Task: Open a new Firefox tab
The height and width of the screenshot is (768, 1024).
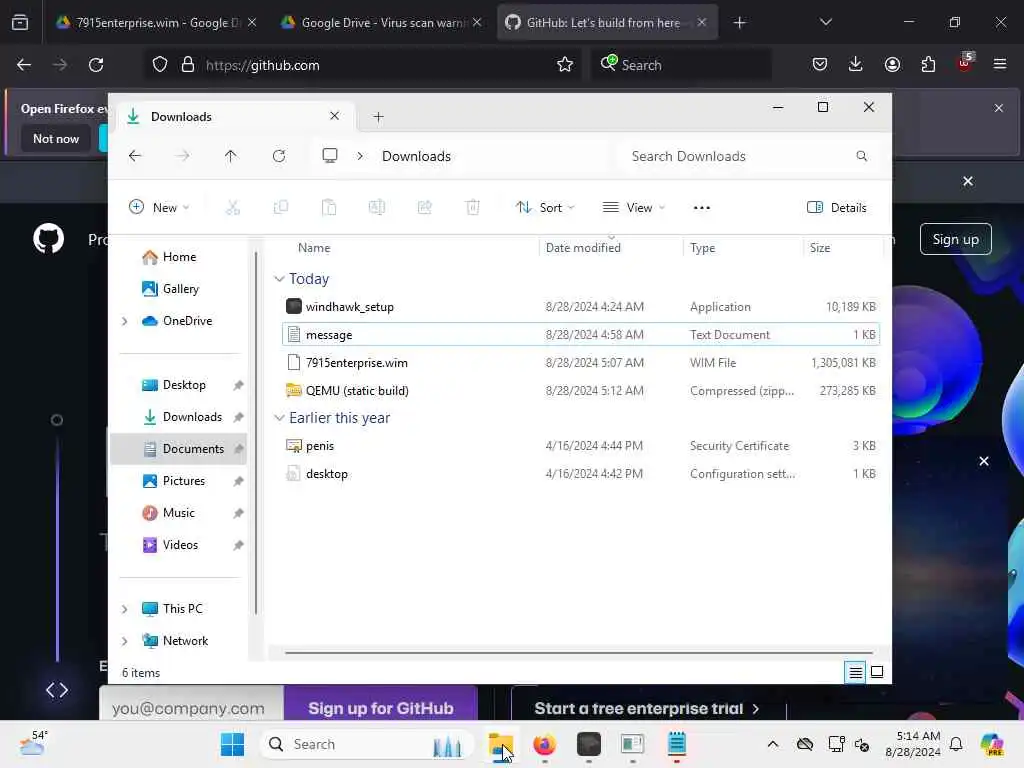Action: [x=739, y=22]
